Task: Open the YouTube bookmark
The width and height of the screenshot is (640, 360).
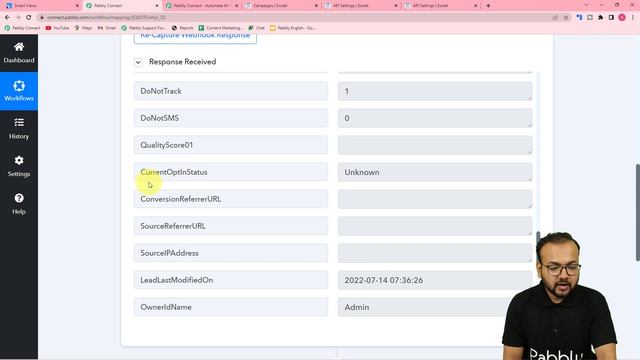Action: (57, 28)
